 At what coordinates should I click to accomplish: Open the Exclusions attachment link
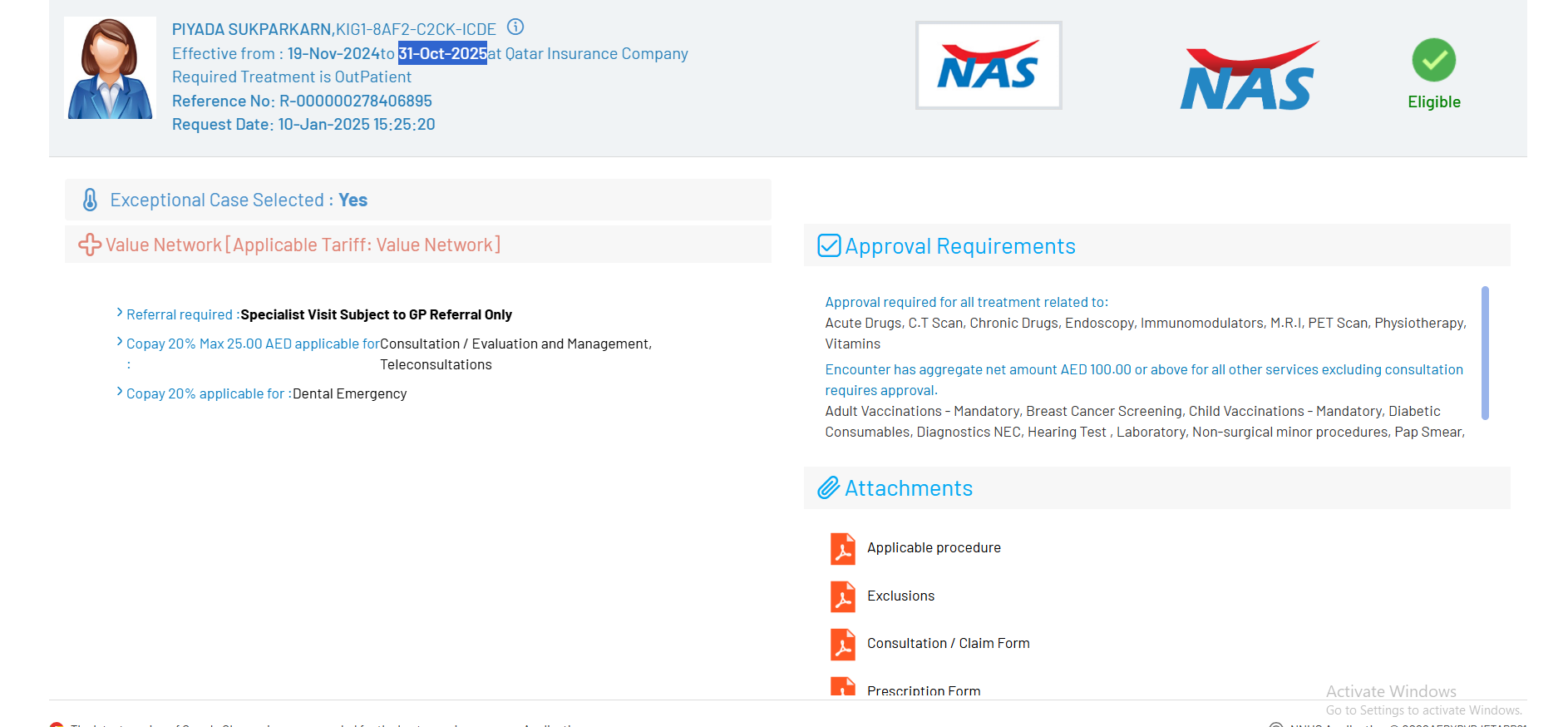click(x=900, y=596)
